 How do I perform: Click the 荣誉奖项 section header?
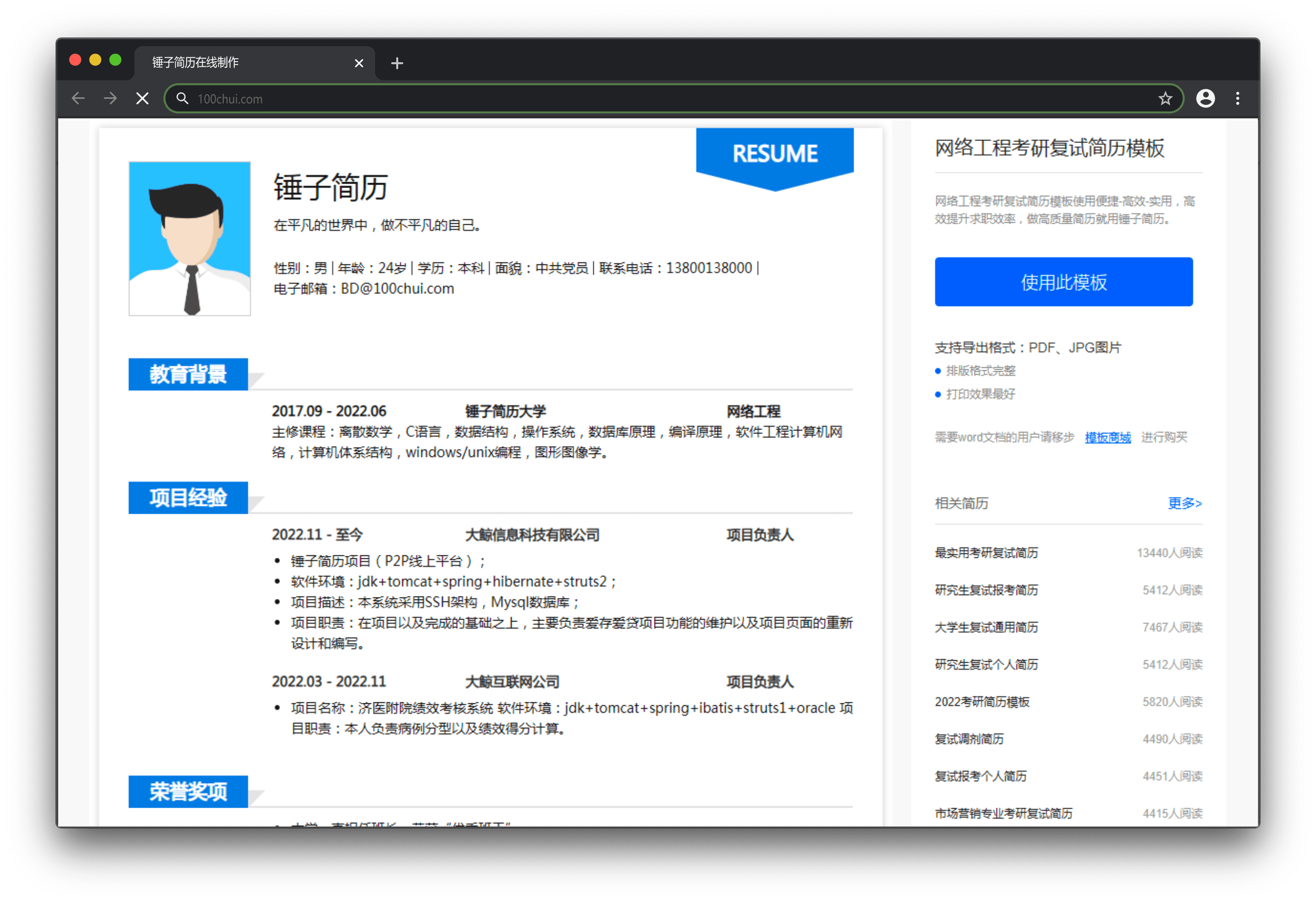[188, 792]
